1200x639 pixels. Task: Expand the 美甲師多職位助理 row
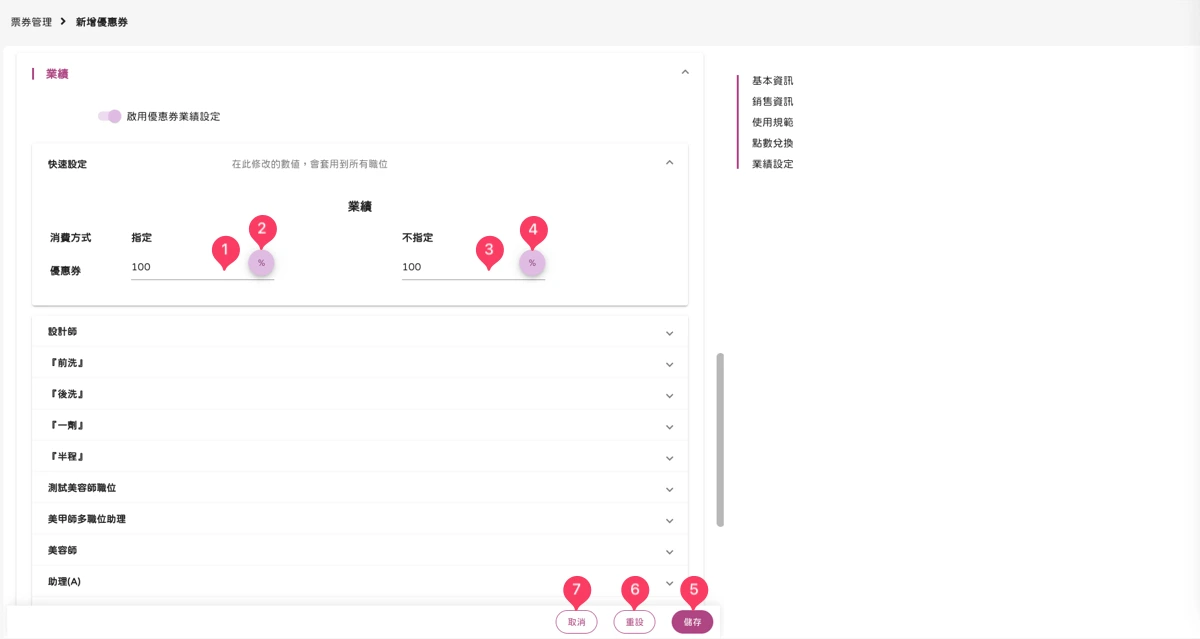[x=360, y=519]
